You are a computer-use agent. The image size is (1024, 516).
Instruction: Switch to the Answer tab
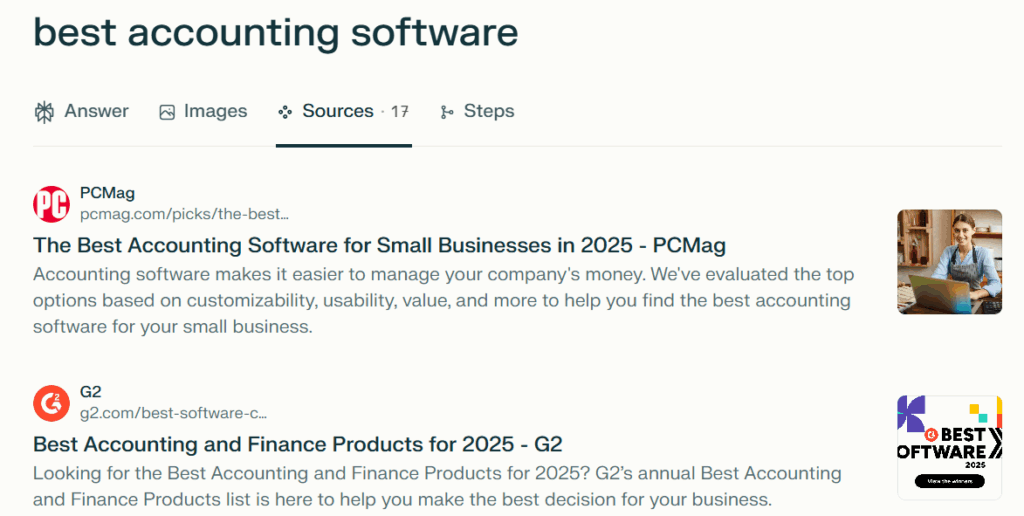pyautogui.click(x=96, y=111)
